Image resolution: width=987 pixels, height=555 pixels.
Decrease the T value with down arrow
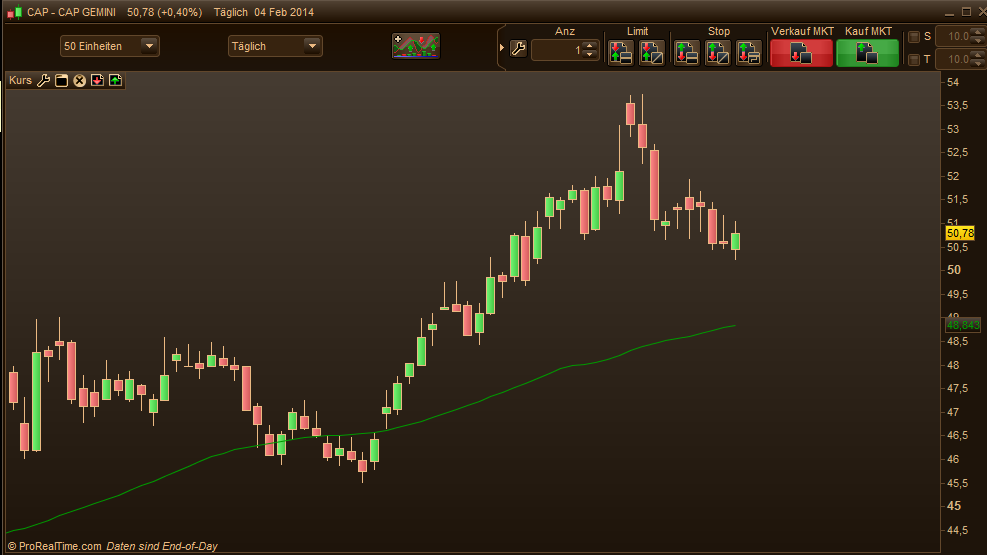(x=978, y=64)
